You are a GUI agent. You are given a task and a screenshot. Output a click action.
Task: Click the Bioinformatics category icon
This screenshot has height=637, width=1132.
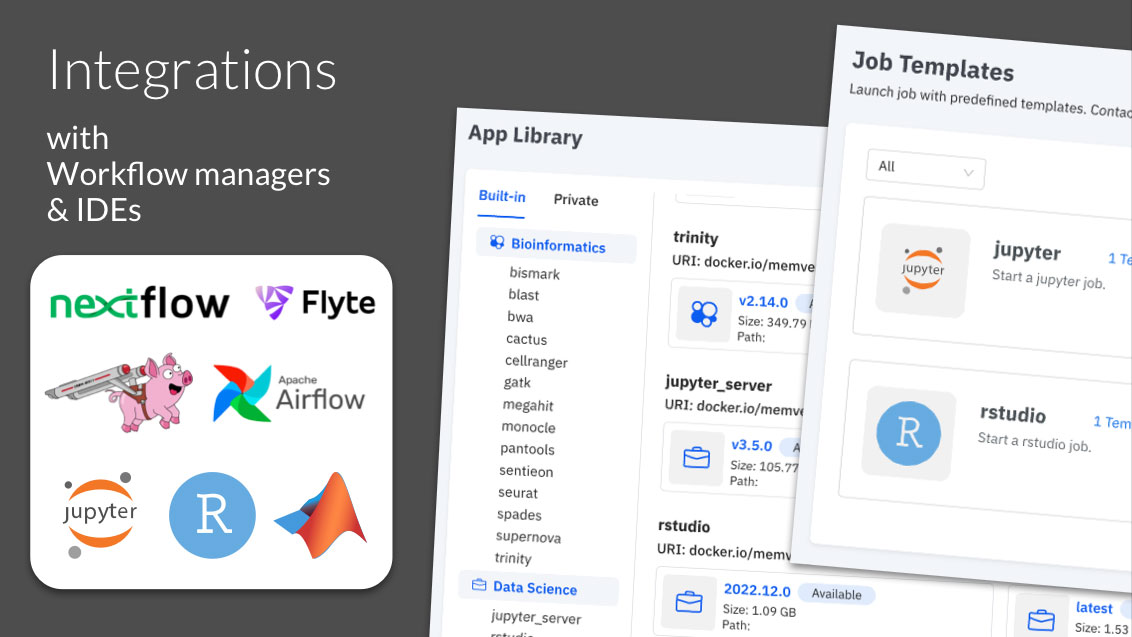(x=497, y=242)
